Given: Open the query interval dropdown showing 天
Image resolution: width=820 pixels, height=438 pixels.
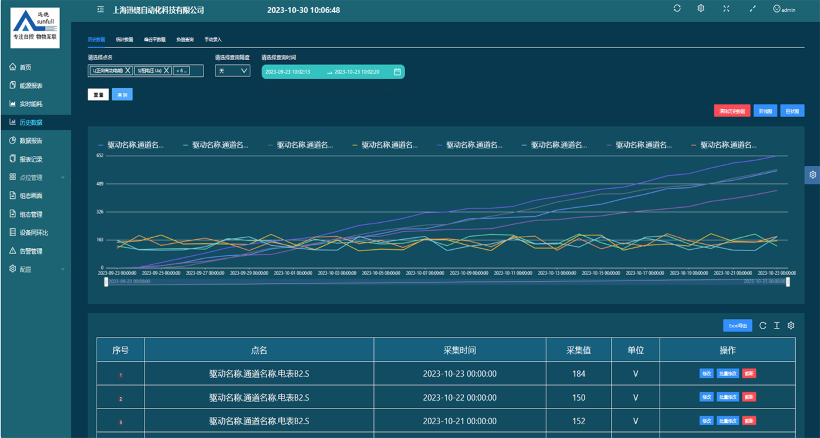Looking at the screenshot, I should (x=233, y=71).
